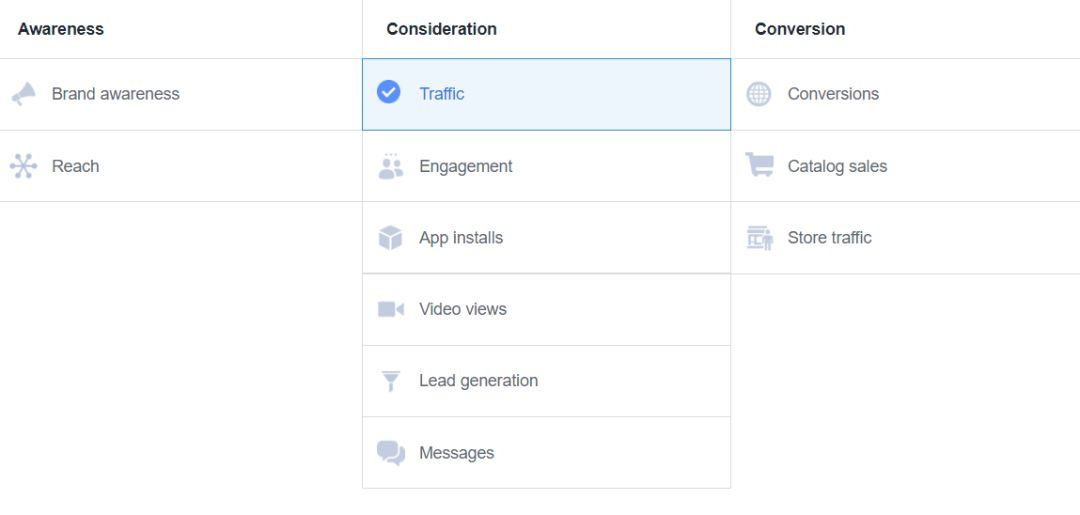Viewport: 1080px width, 515px height.
Task: Click the Reach network icon
Action: point(23,166)
